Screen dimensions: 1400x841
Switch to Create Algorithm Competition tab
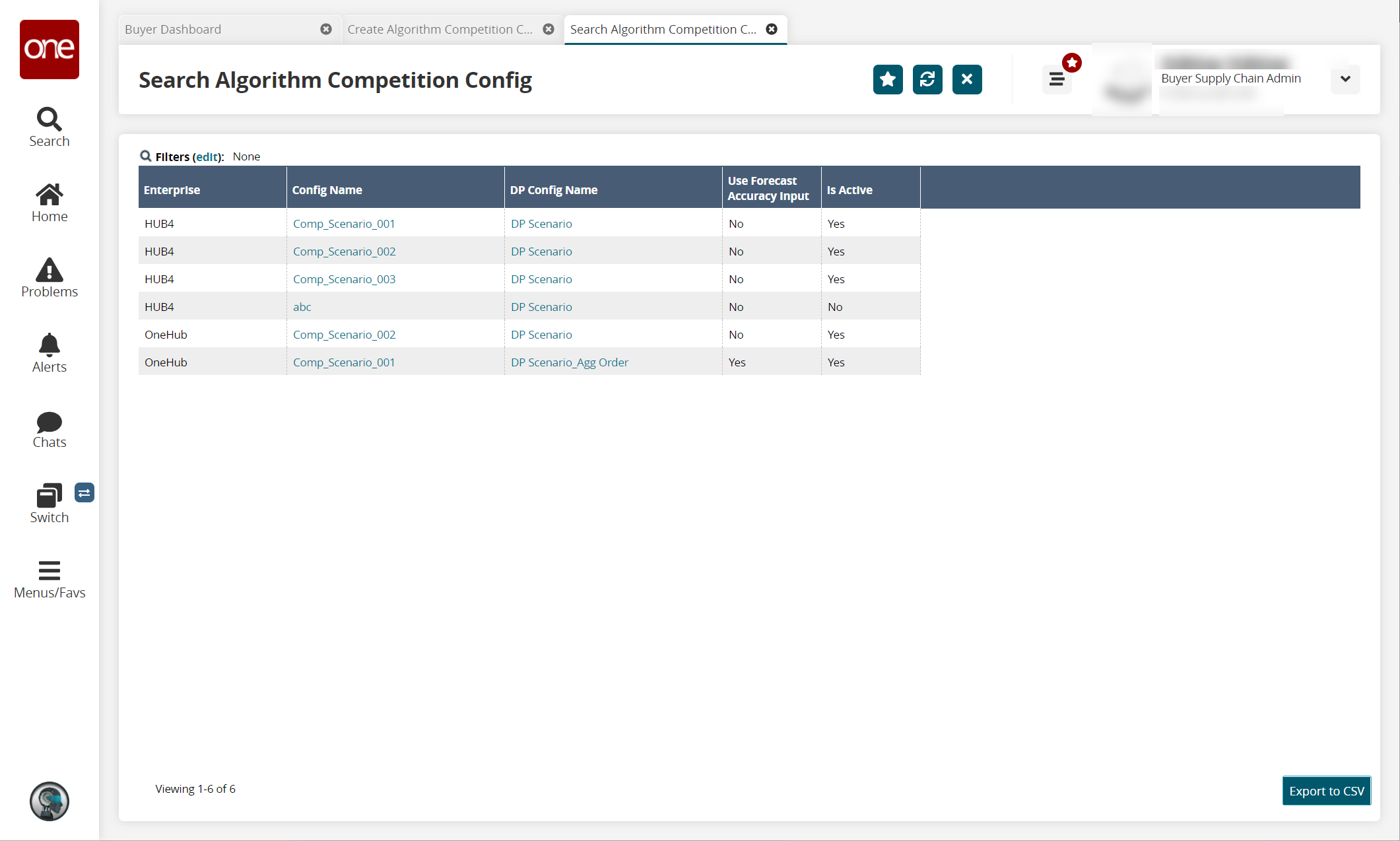[440, 30]
